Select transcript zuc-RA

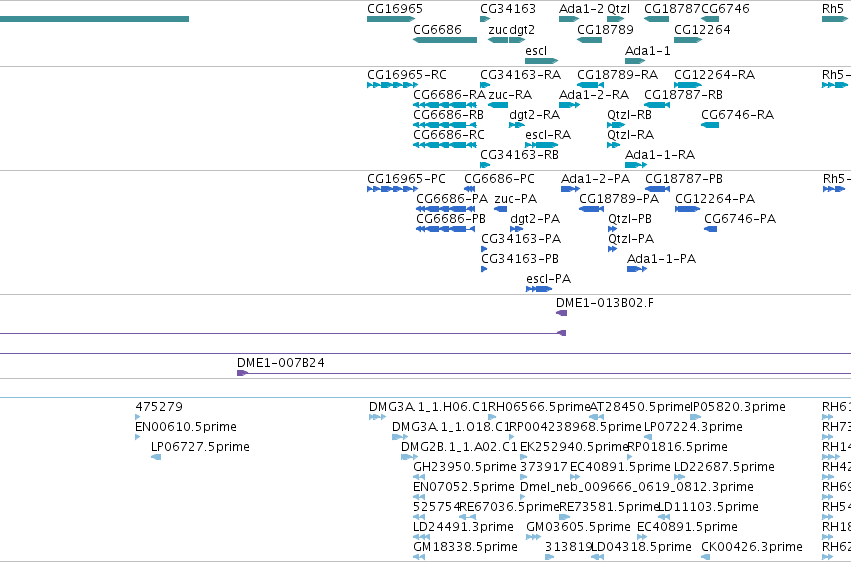(x=498, y=105)
